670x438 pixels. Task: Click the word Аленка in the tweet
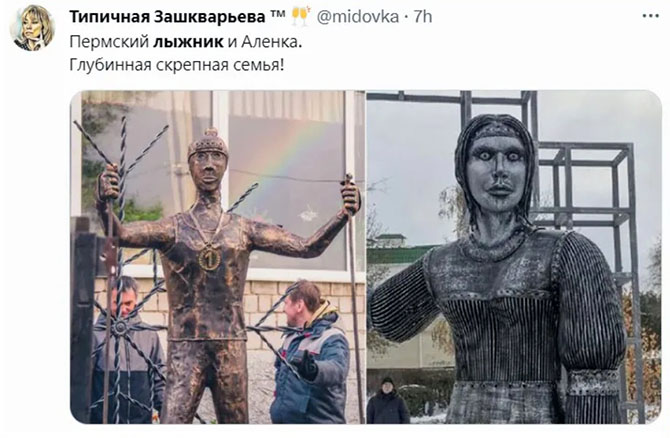(269, 42)
